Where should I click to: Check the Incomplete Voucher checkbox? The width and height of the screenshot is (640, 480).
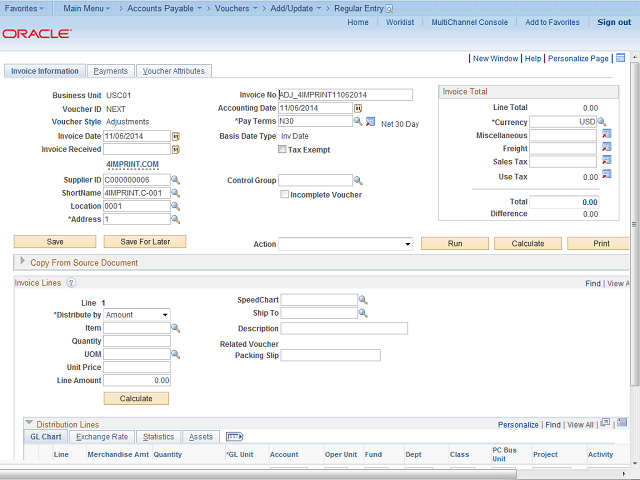coord(284,195)
